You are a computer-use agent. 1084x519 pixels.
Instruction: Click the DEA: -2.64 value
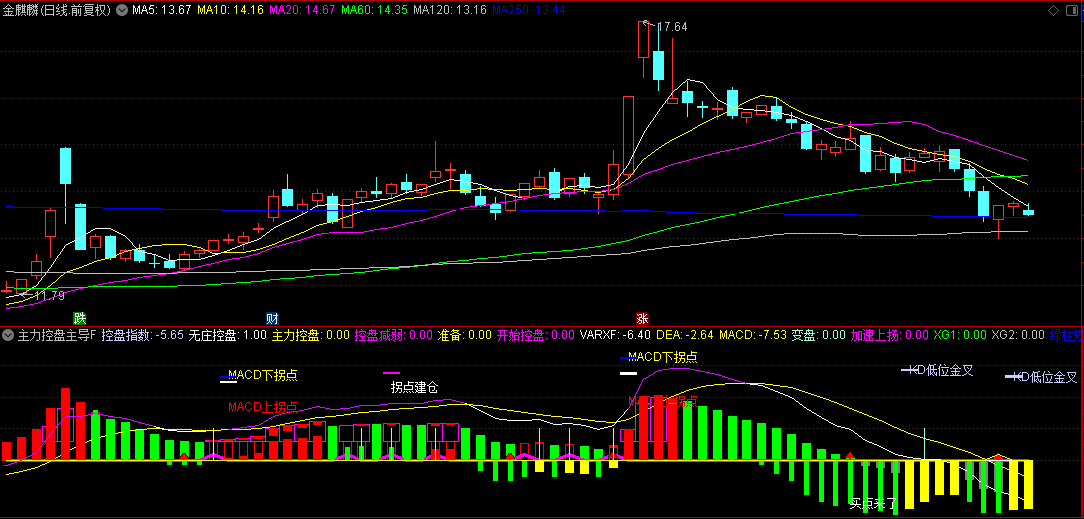pyautogui.click(x=685, y=336)
